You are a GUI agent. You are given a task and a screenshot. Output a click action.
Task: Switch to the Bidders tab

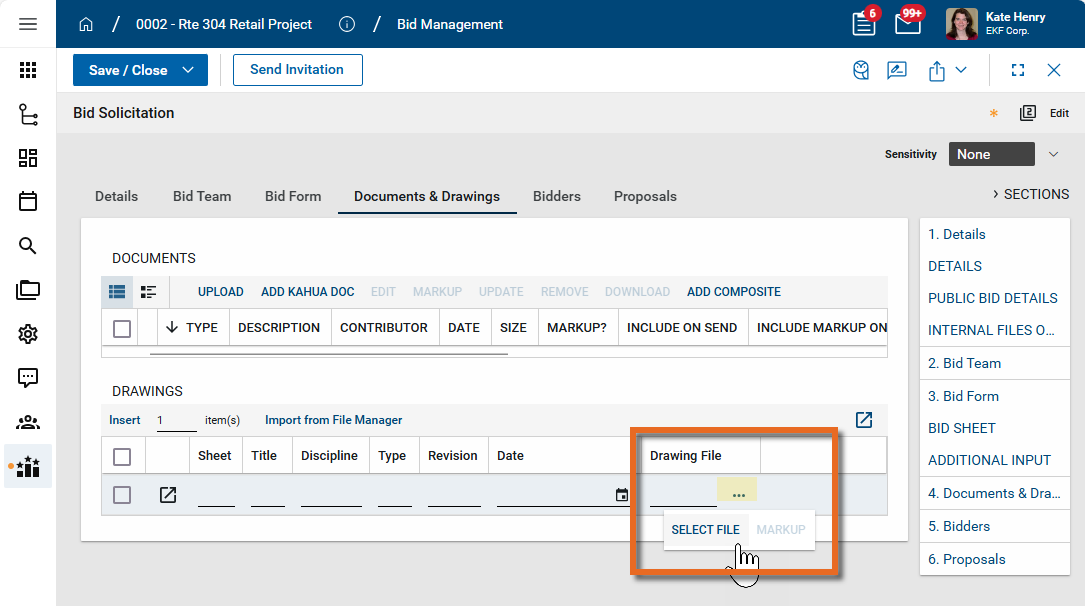(x=557, y=196)
